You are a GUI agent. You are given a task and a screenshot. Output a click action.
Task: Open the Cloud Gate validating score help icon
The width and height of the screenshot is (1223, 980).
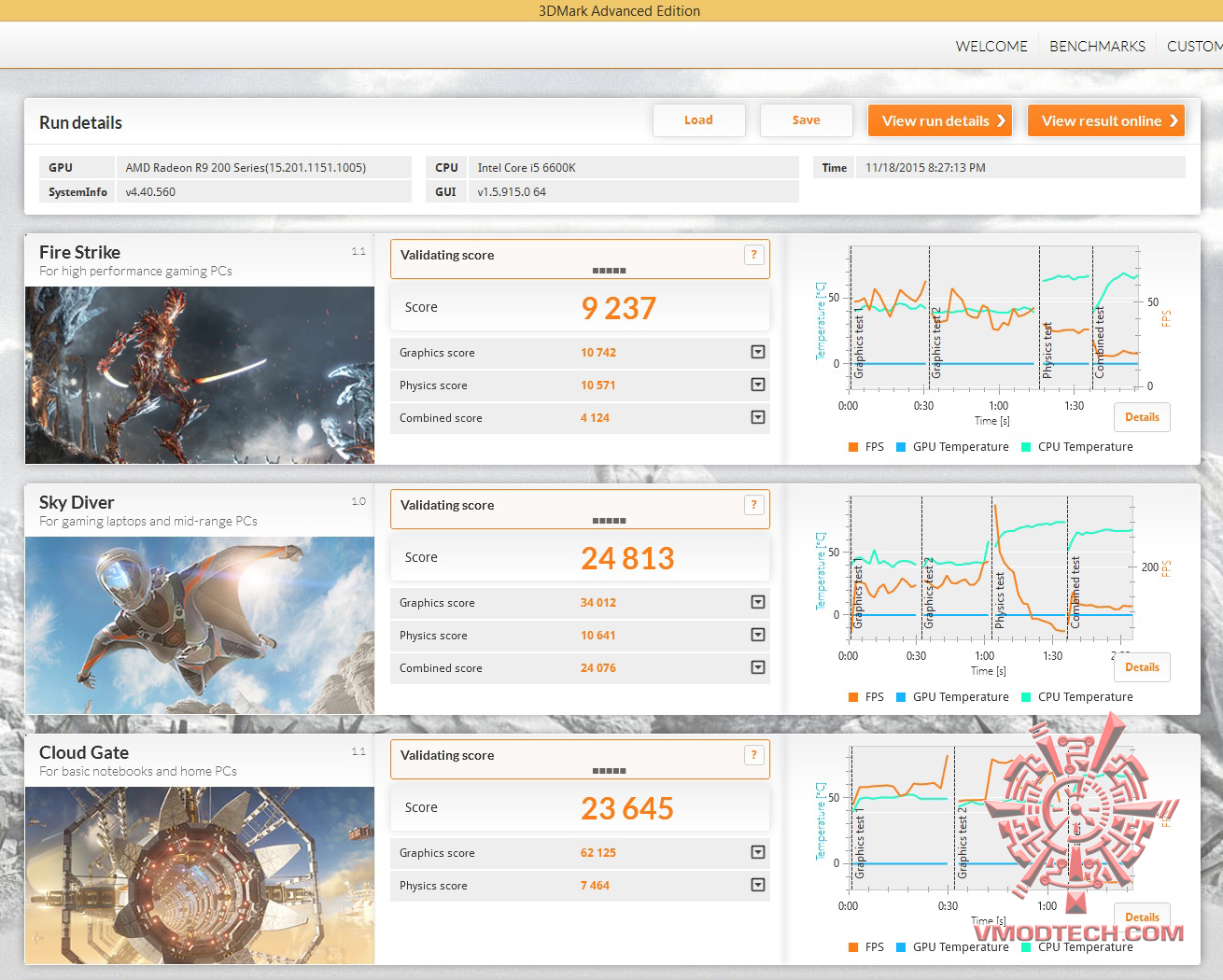[x=754, y=755]
